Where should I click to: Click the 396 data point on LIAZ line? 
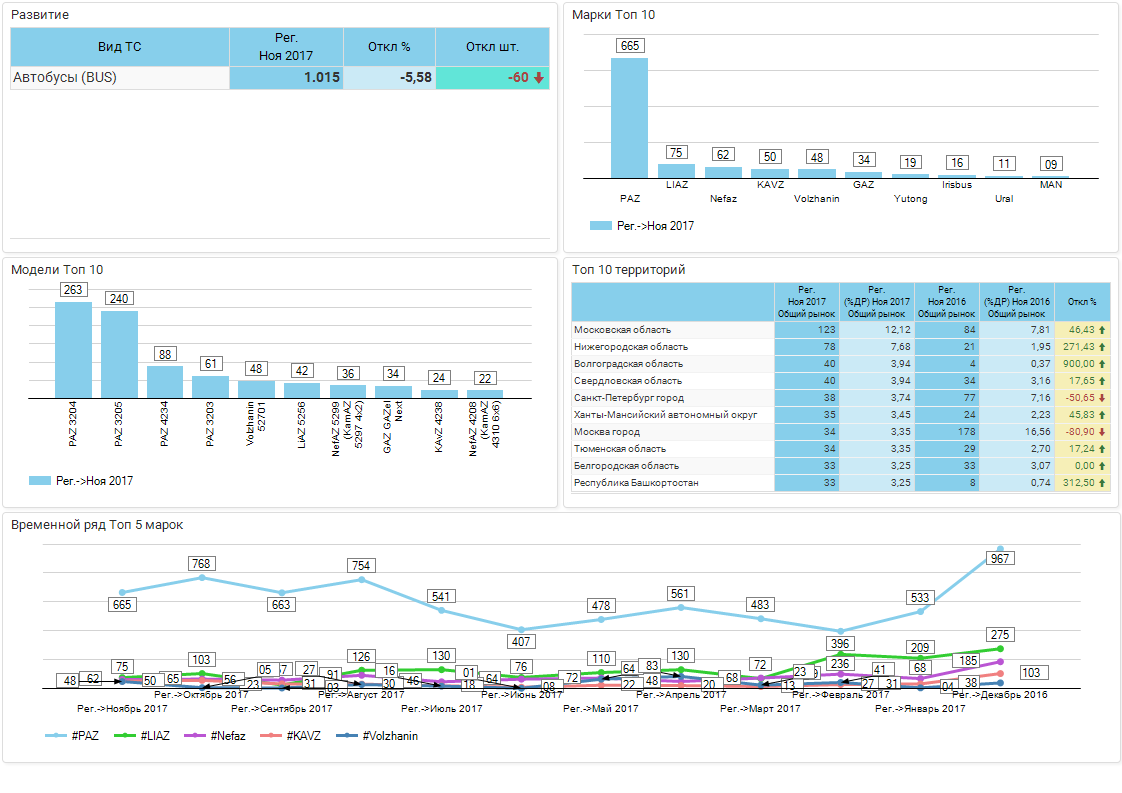(x=840, y=653)
